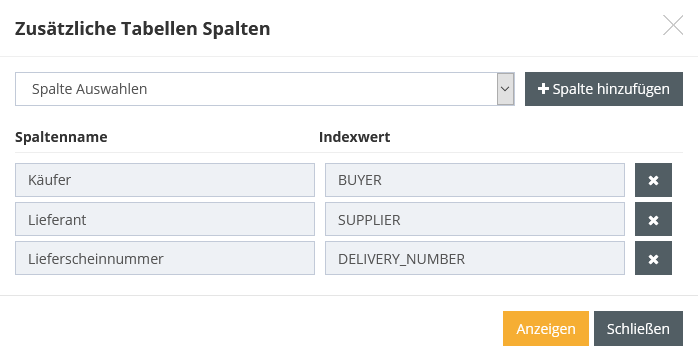The width and height of the screenshot is (698, 361).
Task: Click the Zusätzliche Tabellen Spalten title
Action: point(142,28)
